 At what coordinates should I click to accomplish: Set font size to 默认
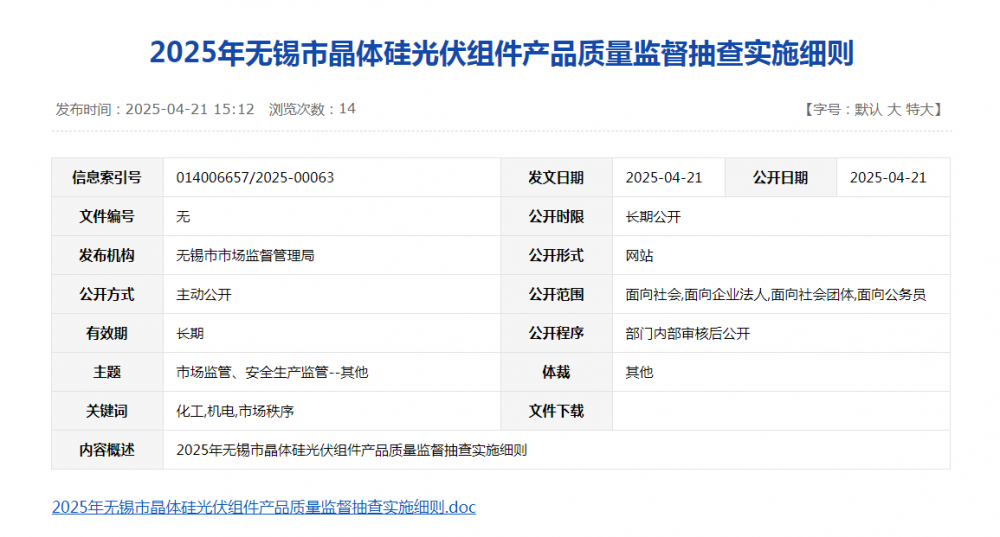(867, 110)
